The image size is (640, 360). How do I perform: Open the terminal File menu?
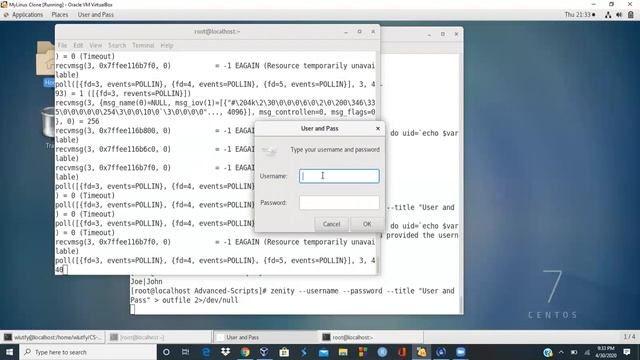point(62,45)
